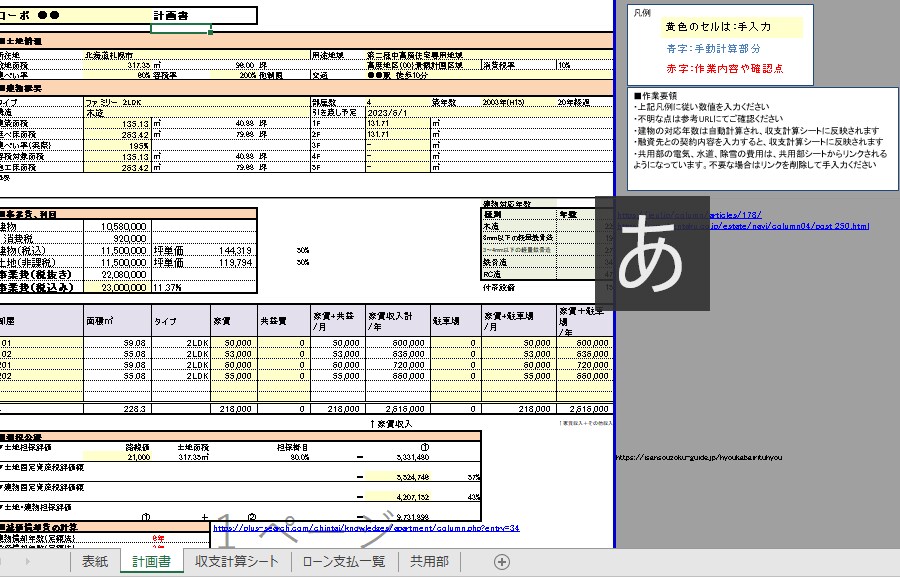This screenshot has height=577, width=900.
Task: Select the 1F floor area cell 131.71
Action: tap(398, 123)
